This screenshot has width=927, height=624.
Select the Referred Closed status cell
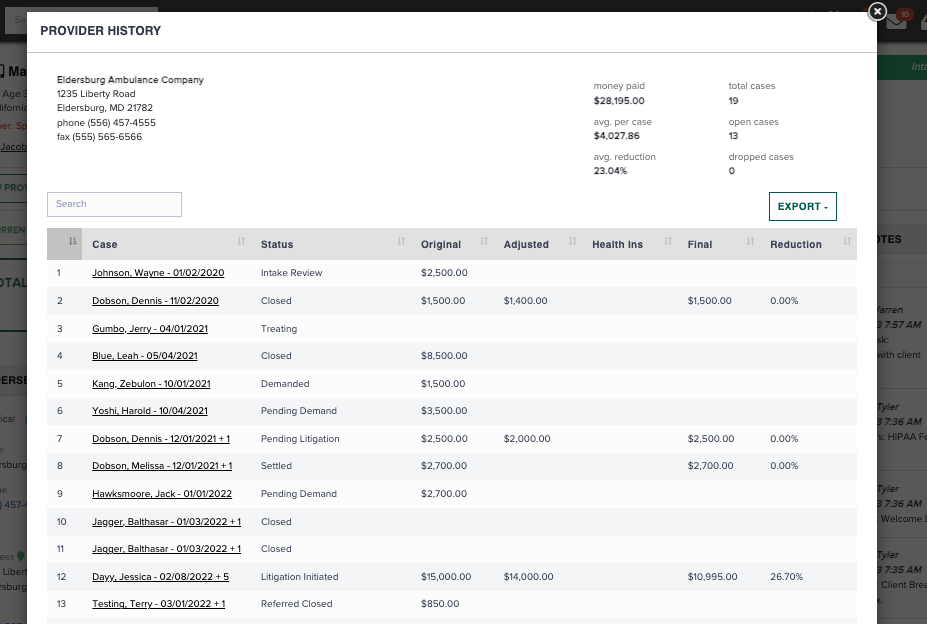tap(297, 603)
